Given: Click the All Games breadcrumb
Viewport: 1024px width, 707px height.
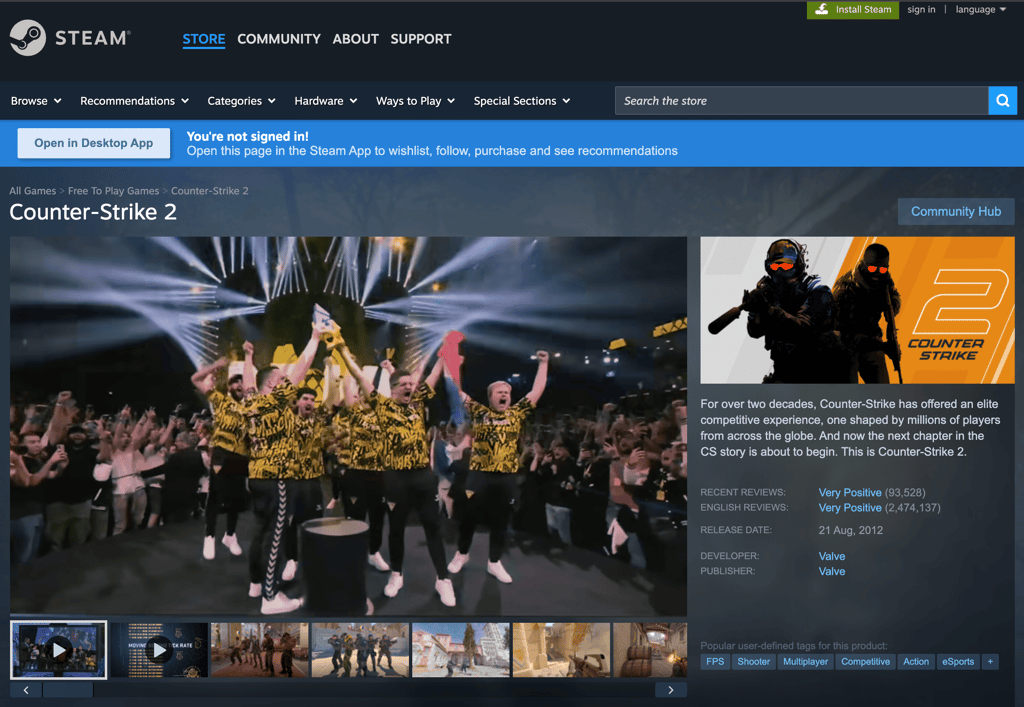Looking at the screenshot, I should [x=33, y=191].
